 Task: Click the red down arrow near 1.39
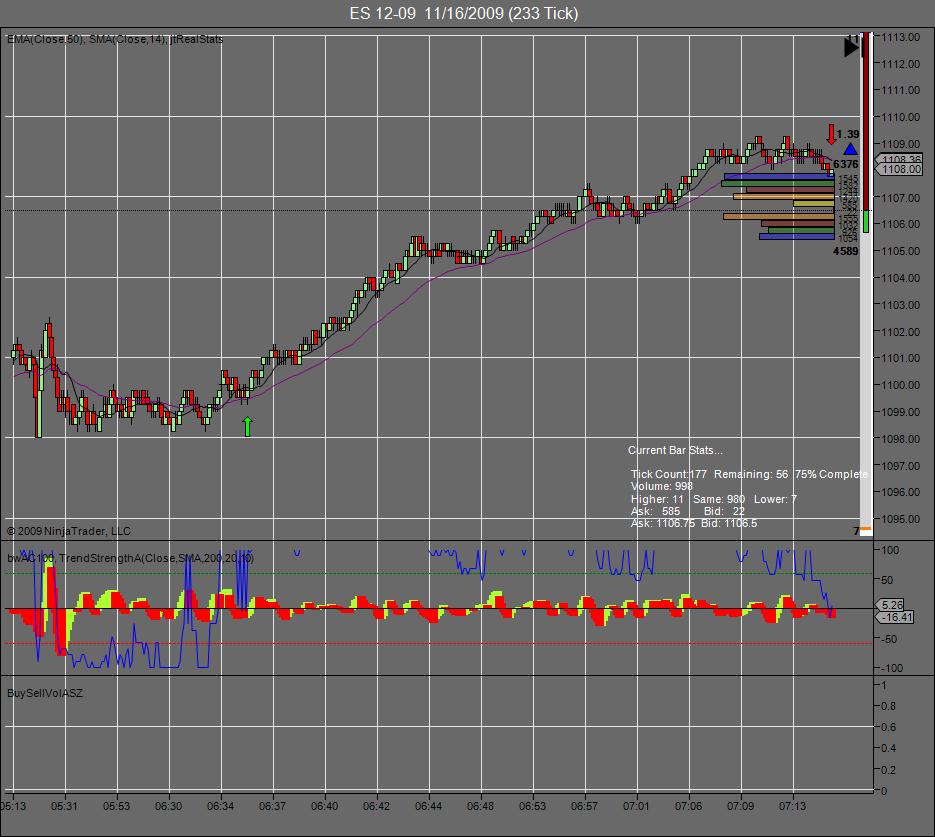coord(831,134)
